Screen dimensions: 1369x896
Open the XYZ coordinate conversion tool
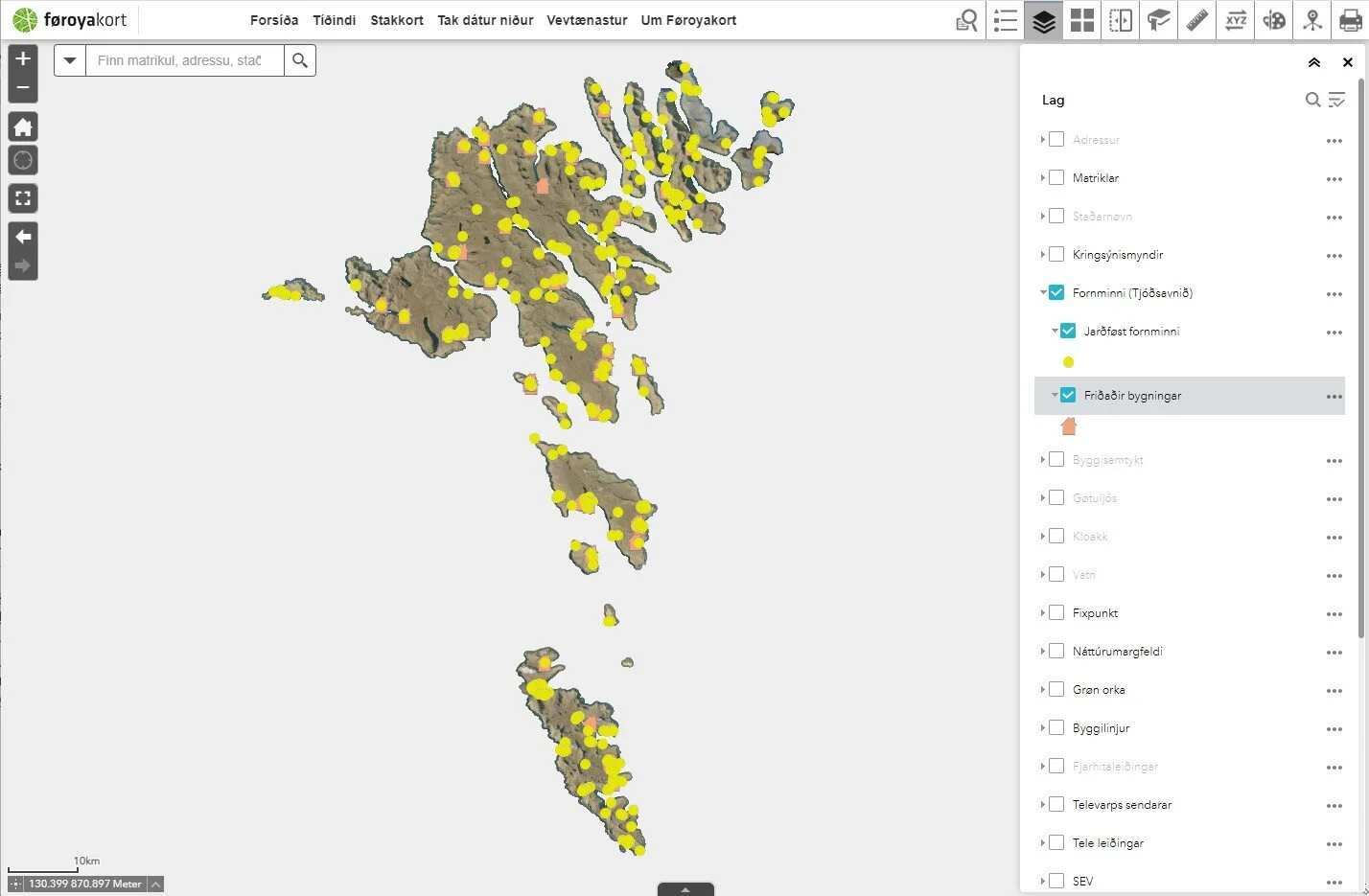[1236, 20]
